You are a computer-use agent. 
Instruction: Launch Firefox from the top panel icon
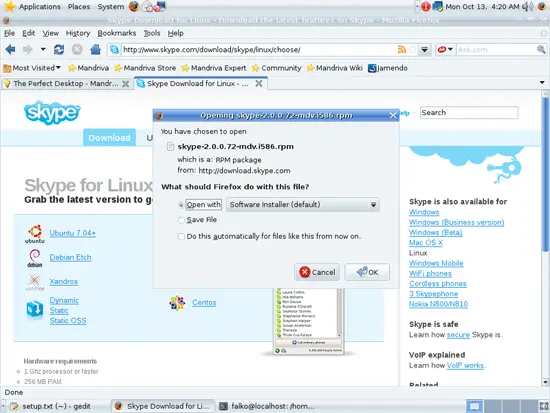click(134, 6)
